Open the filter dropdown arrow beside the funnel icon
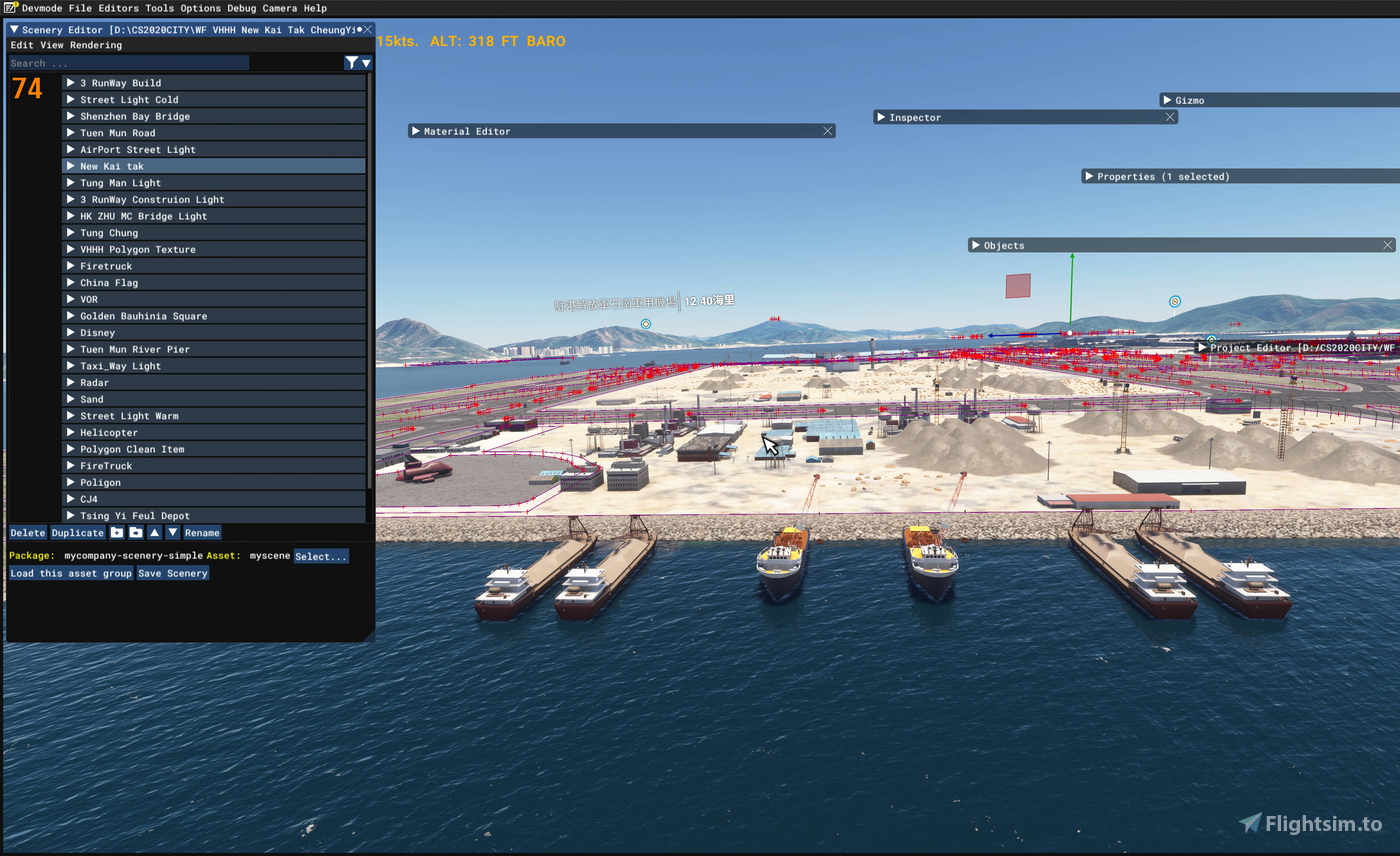 click(366, 62)
